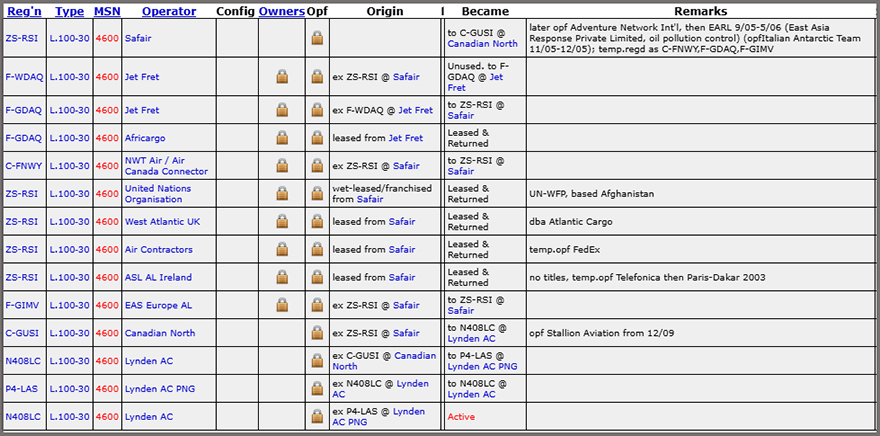Click the remark 'temp.opf FedEx'
Screen dimensions: 880x436
tap(564, 249)
